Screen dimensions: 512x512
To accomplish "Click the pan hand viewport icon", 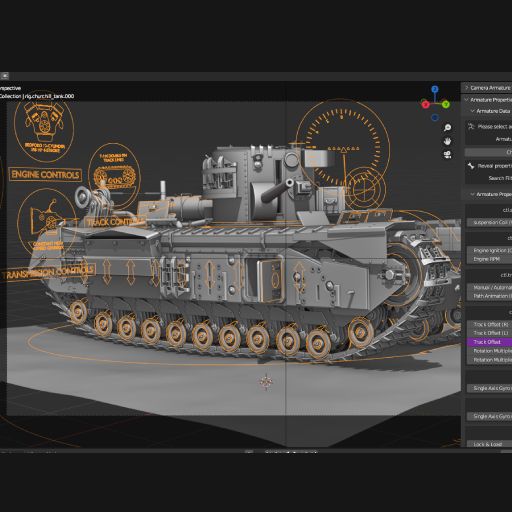I will [447, 141].
